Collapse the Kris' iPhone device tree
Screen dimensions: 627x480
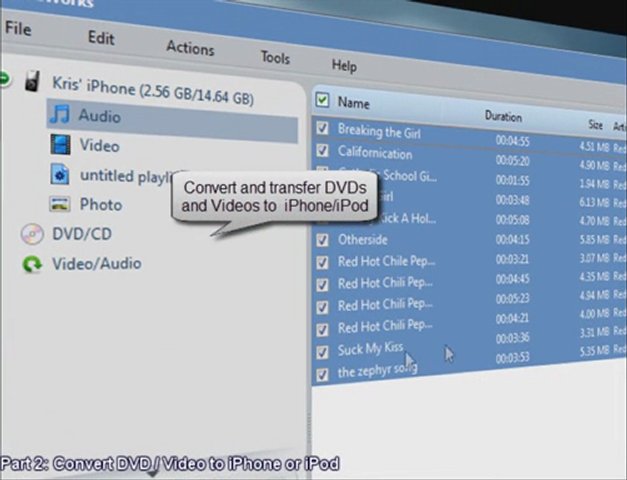click(x=5, y=78)
